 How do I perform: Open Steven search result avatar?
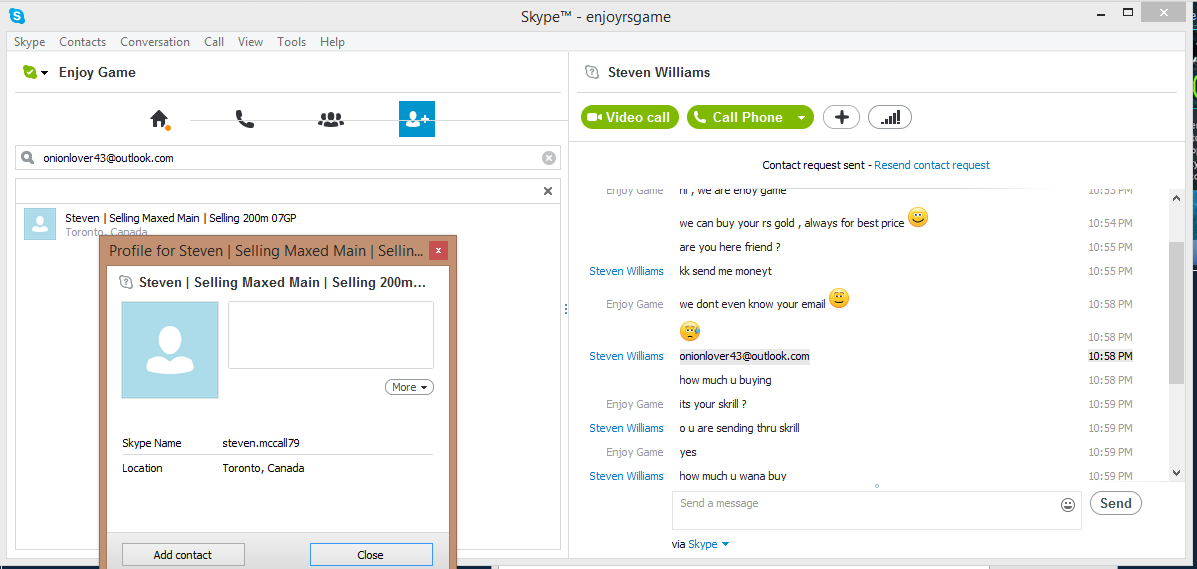click(40, 224)
